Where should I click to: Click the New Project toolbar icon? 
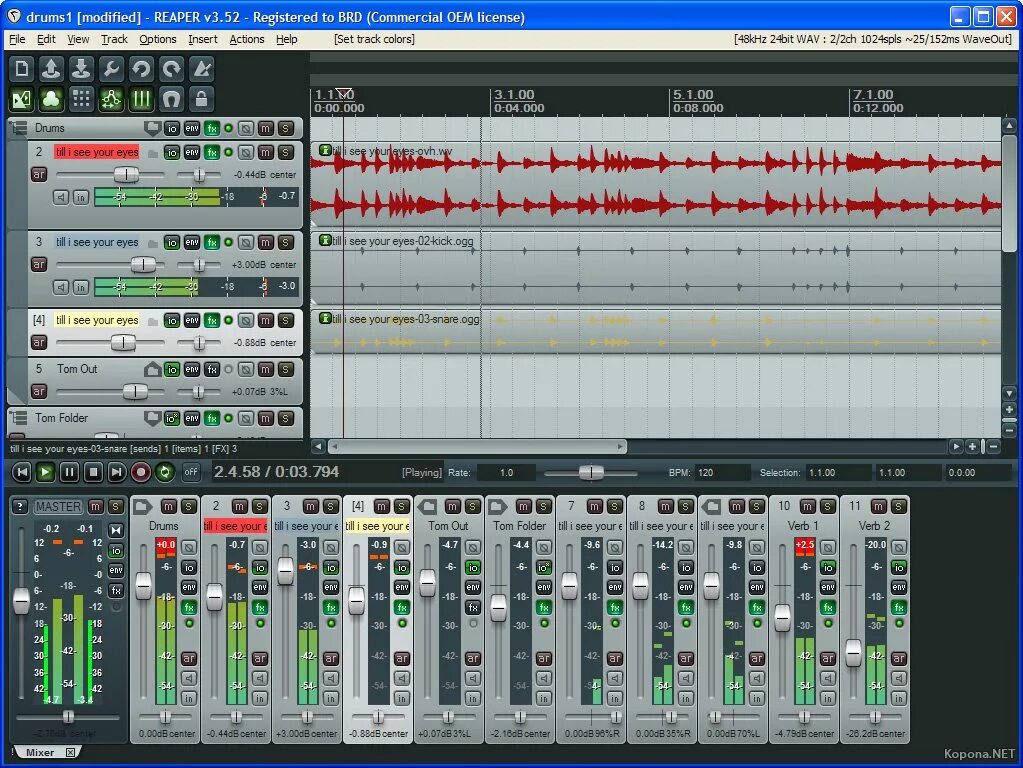pos(22,69)
